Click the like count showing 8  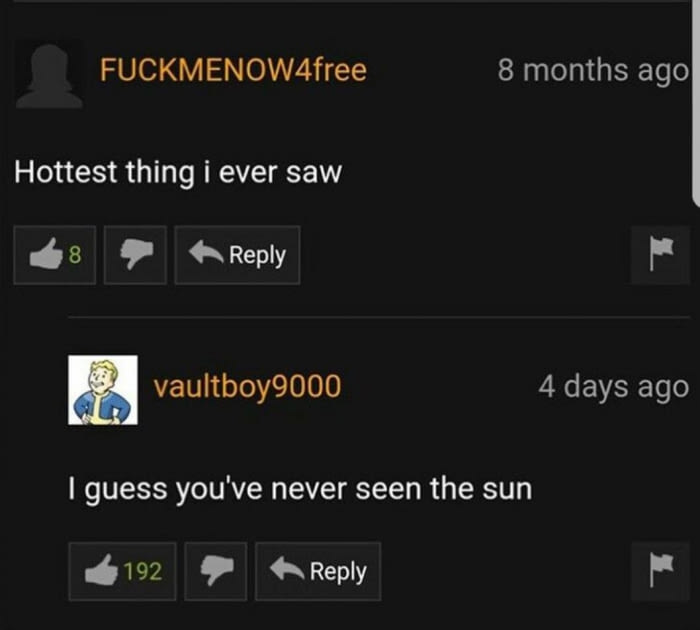point(75,255)
